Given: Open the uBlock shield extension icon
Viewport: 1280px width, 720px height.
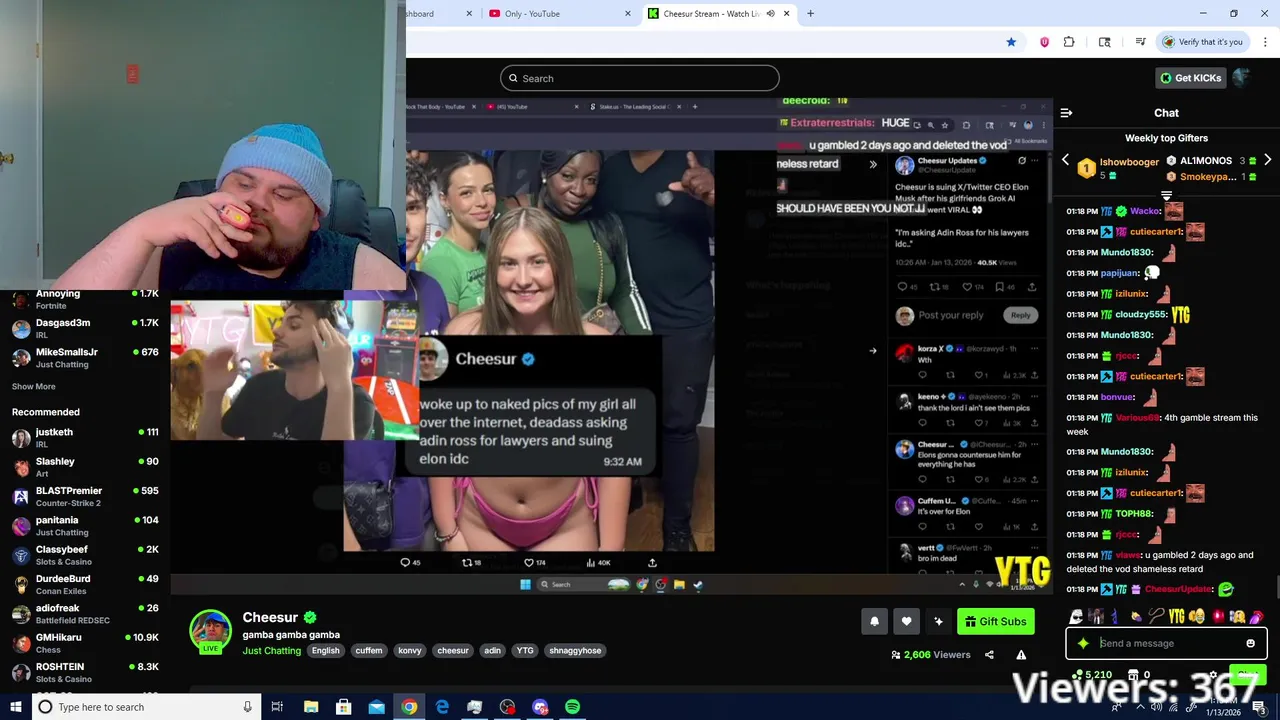Looking at the screenshot, I should (1044, 42).
